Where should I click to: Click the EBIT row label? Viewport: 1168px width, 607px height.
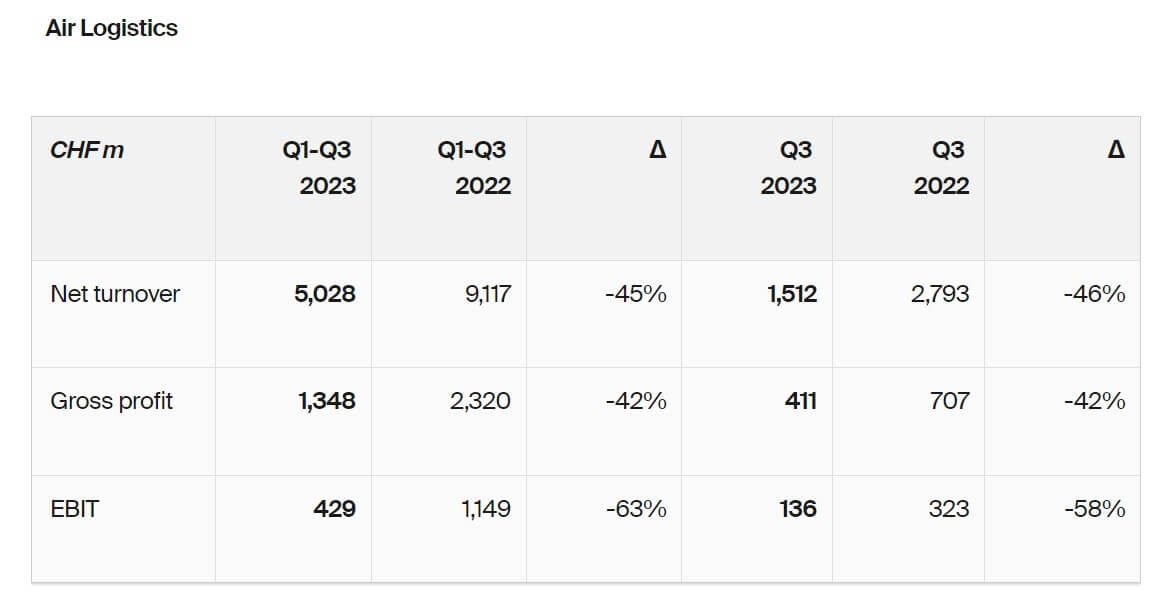point(75,509)
